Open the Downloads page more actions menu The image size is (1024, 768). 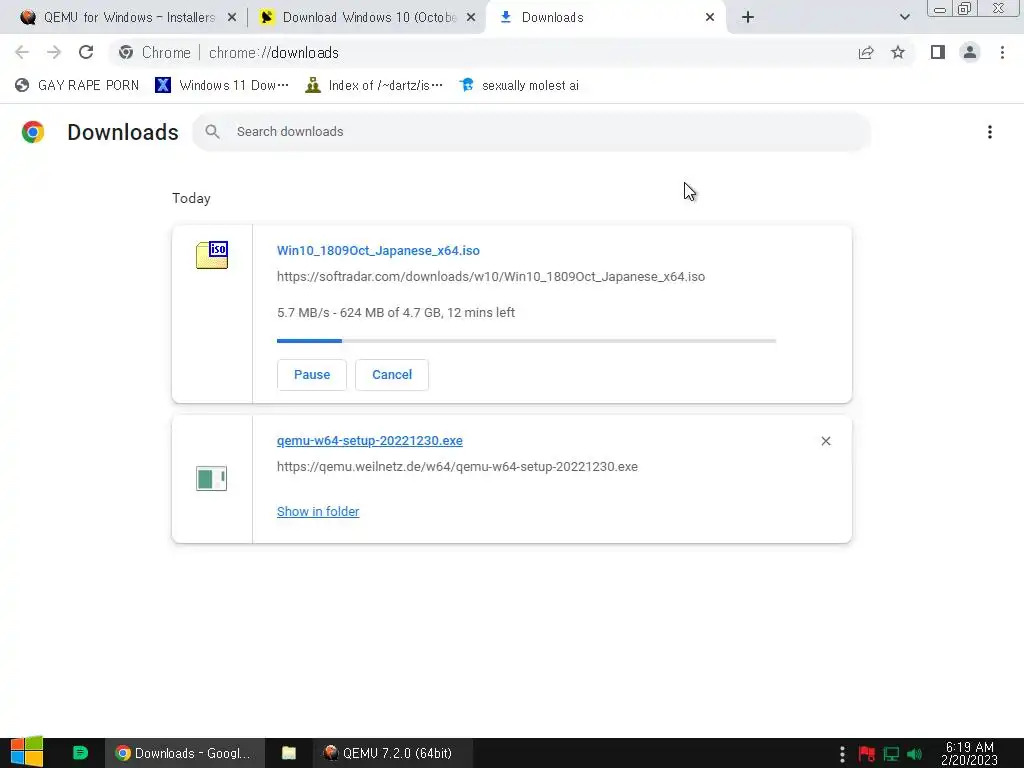coord(990,132)
